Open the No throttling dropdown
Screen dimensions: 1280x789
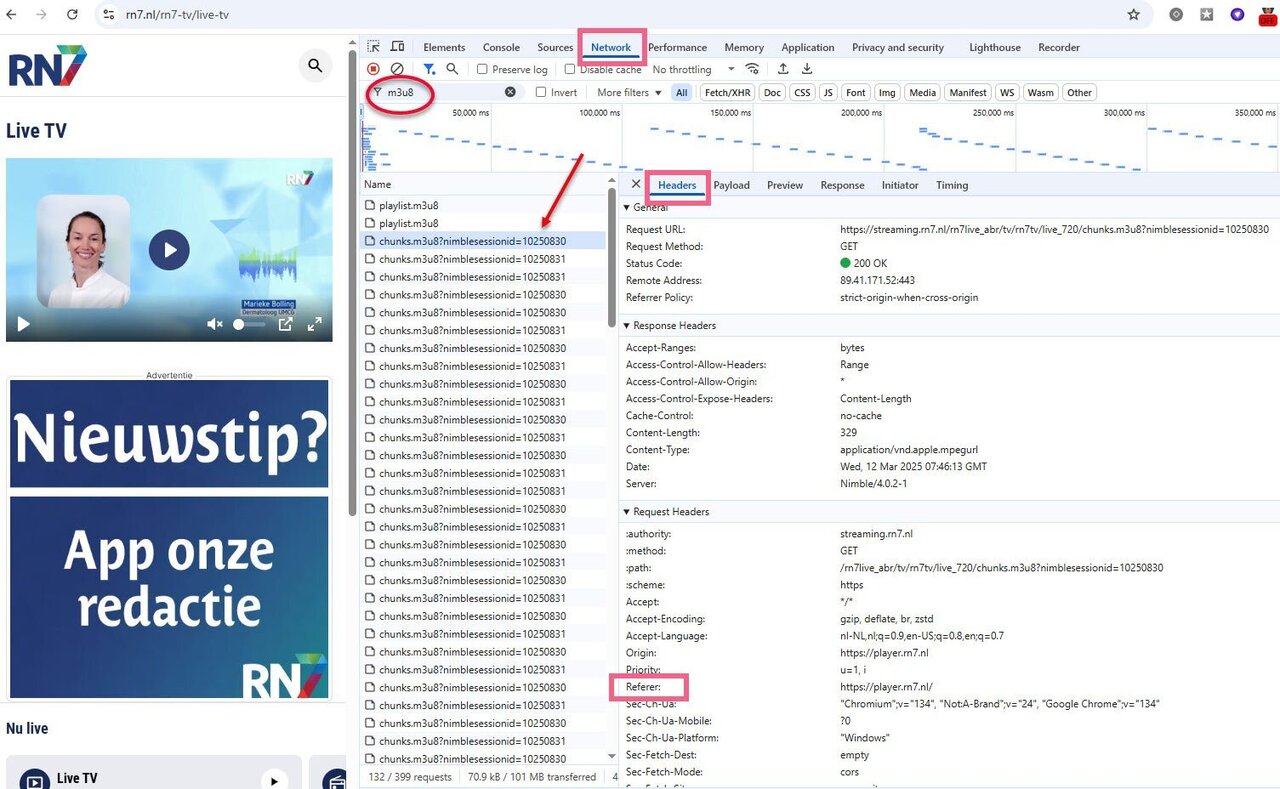pyautogui.click(x=693, y=70)
